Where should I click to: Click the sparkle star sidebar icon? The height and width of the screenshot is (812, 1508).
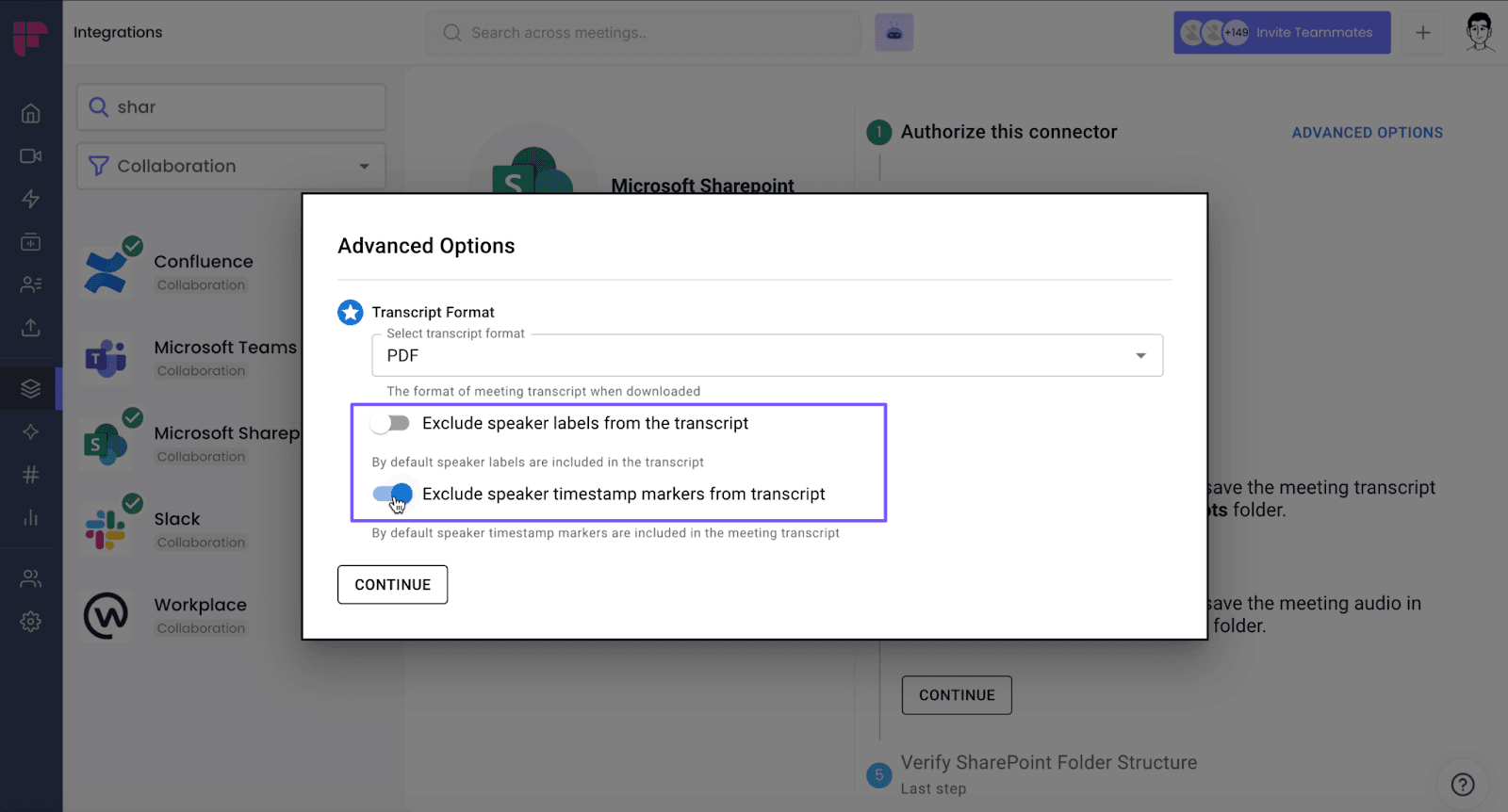31,431
